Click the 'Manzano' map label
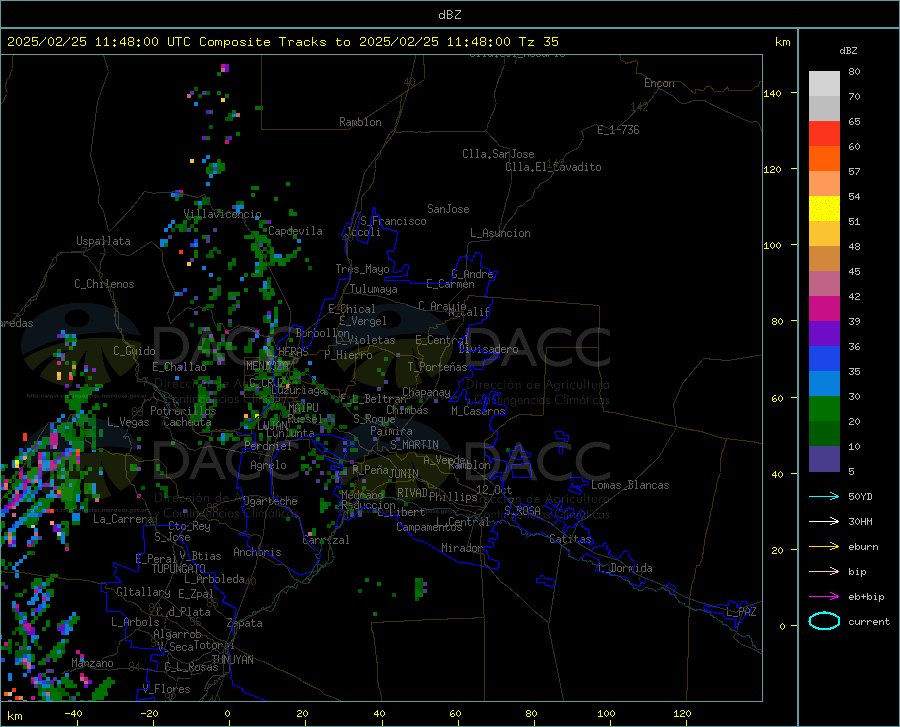Viewport: 900px width, 727px height. click(x=92, y=663)
